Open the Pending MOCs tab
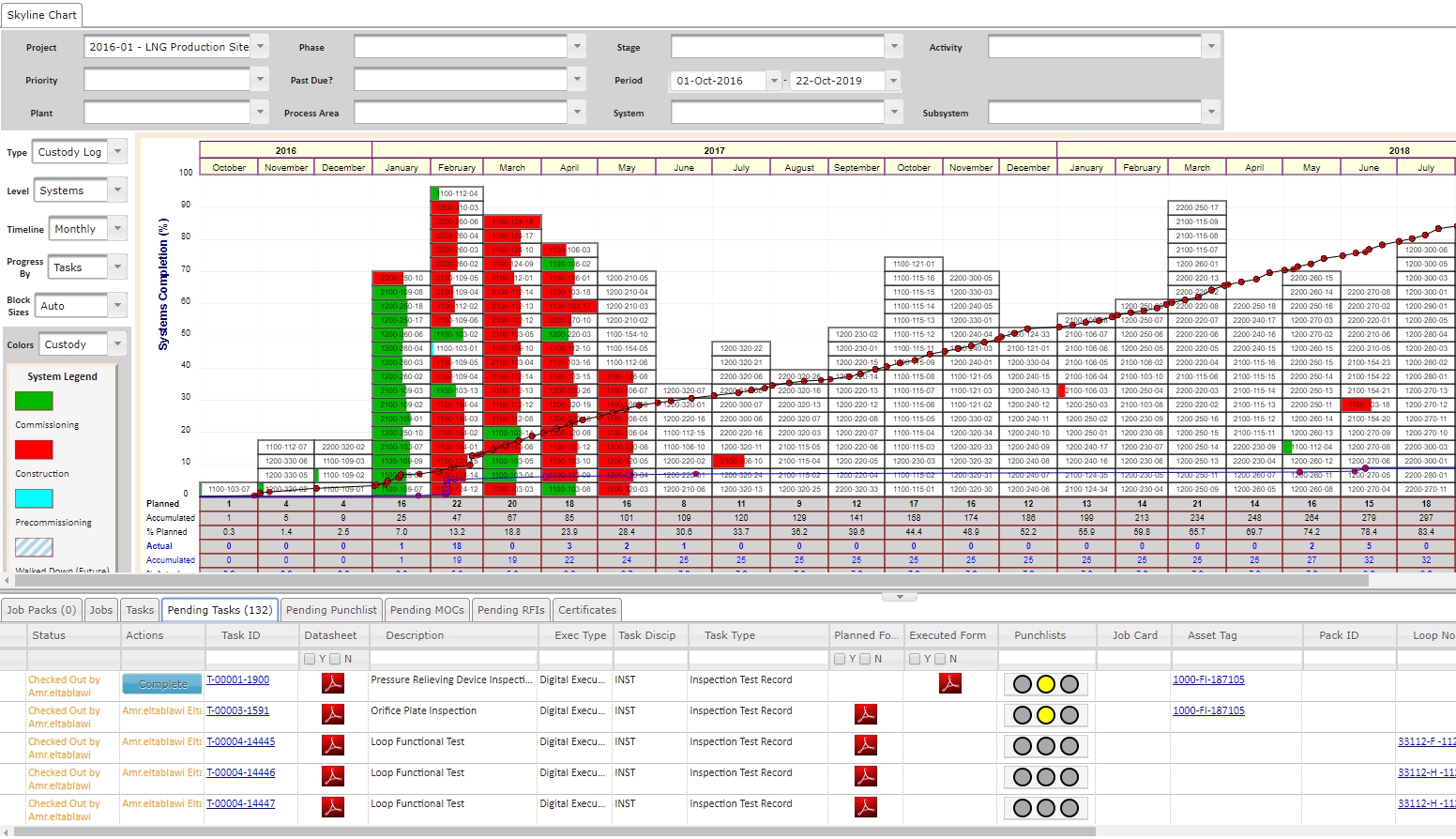The width and height of the screenshot is (1456, 839). point(427,610)
